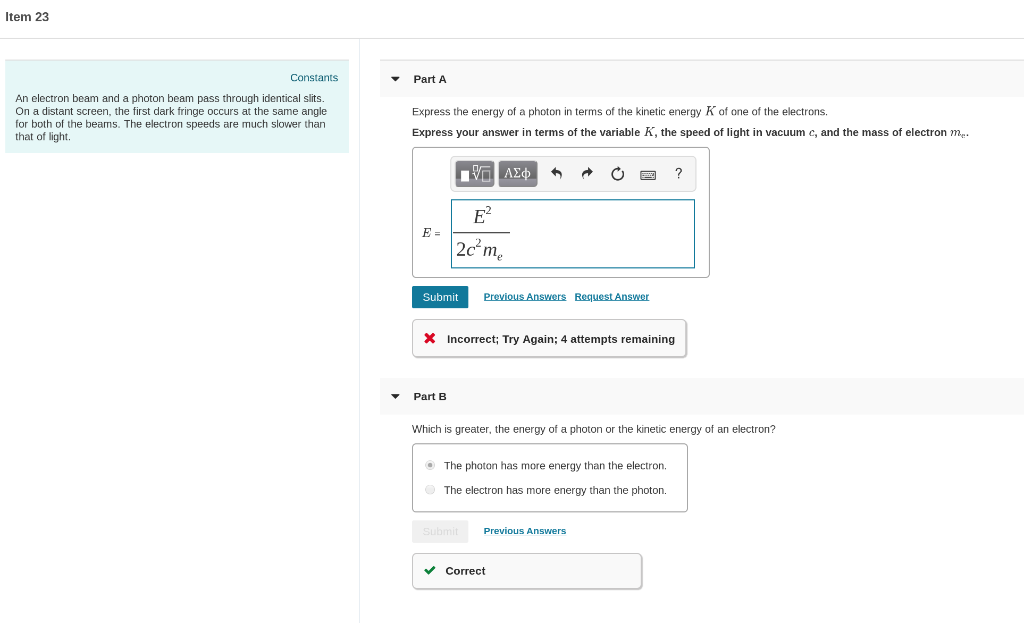
Task: Open the math templates palette icon
Action: [x=474, y=174]
